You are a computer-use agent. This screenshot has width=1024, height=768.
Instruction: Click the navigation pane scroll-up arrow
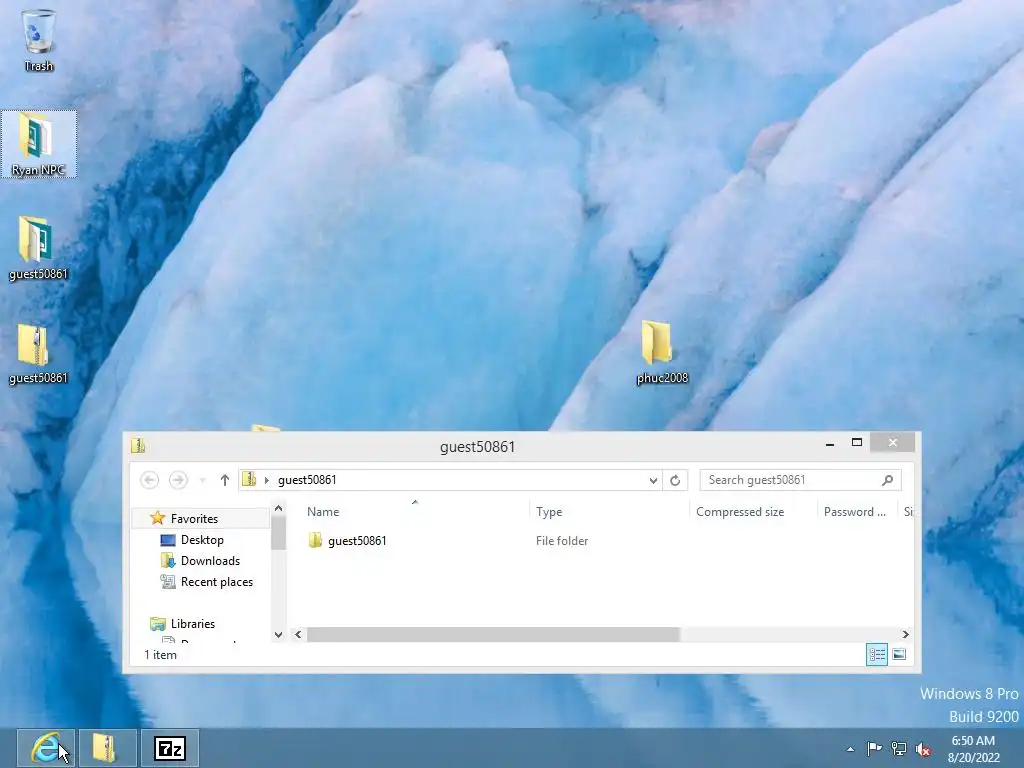[x=278, y=508]
